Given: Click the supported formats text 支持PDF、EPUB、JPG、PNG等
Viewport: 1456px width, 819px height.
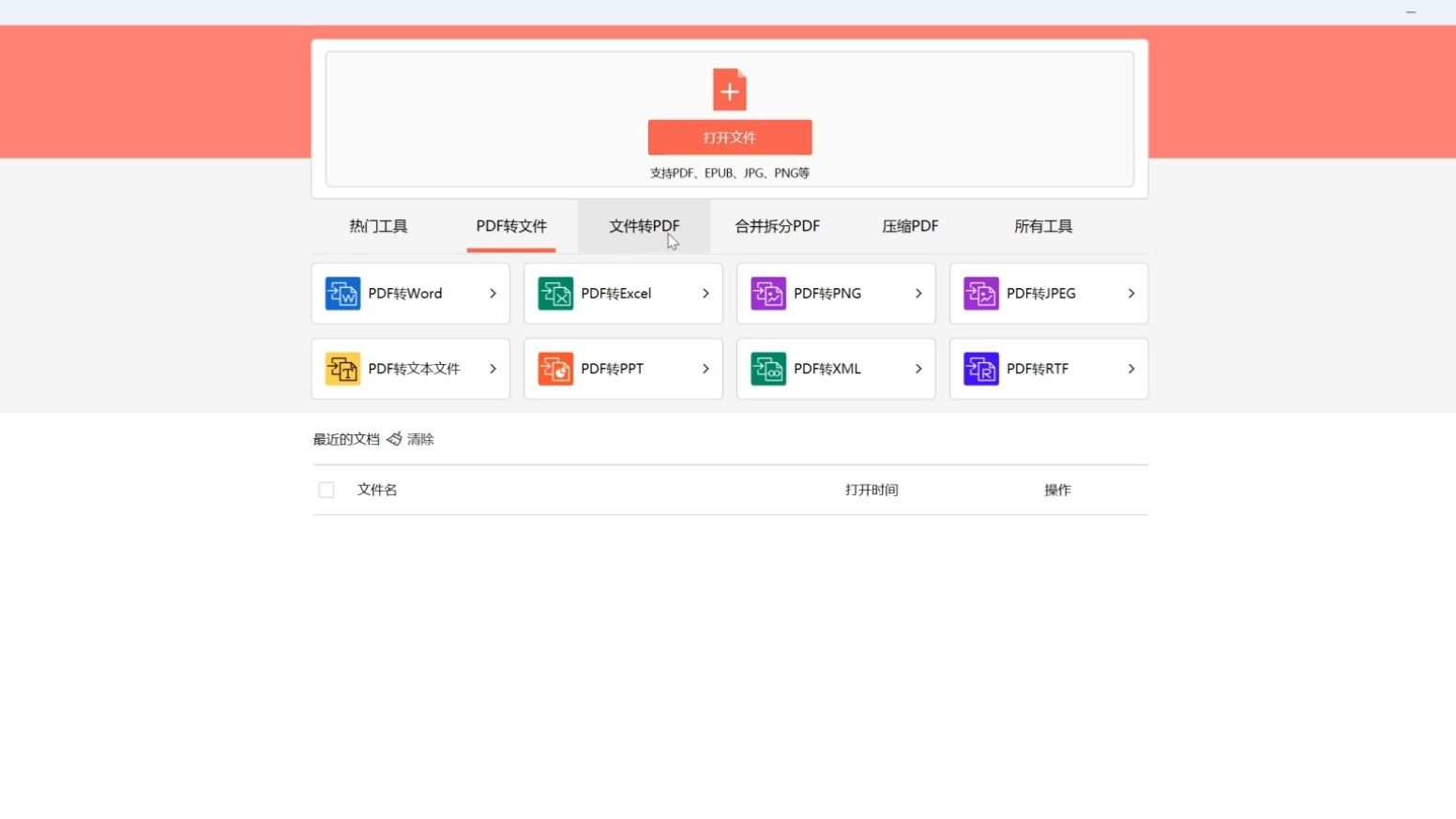Looking at the screenshot, I should click(x=730, y=174).
